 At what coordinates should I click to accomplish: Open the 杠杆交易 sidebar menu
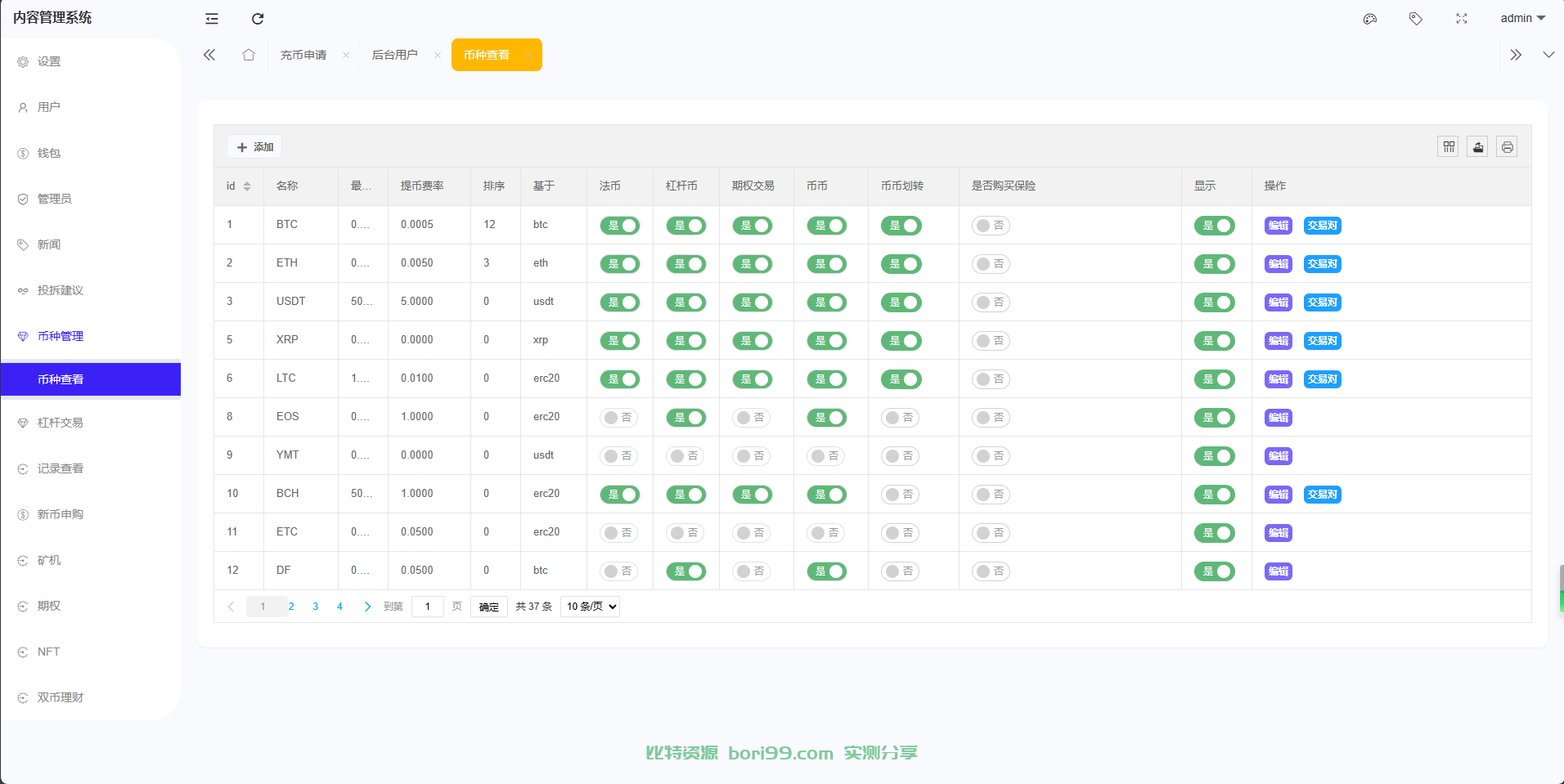click(x=91, y=423)
